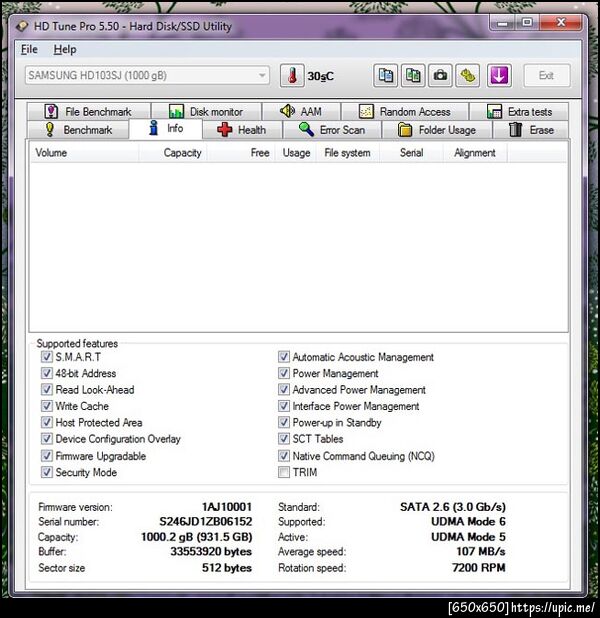Open the File menu

pos(29,50)
